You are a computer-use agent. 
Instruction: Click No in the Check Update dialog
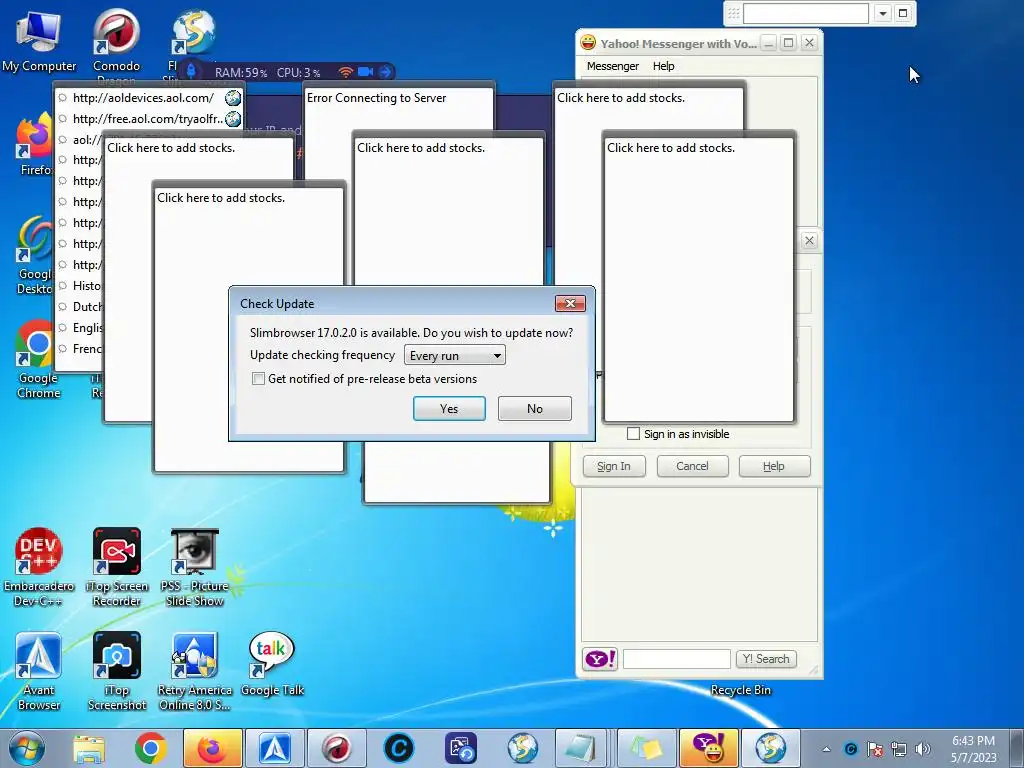[x=535, y=409]
